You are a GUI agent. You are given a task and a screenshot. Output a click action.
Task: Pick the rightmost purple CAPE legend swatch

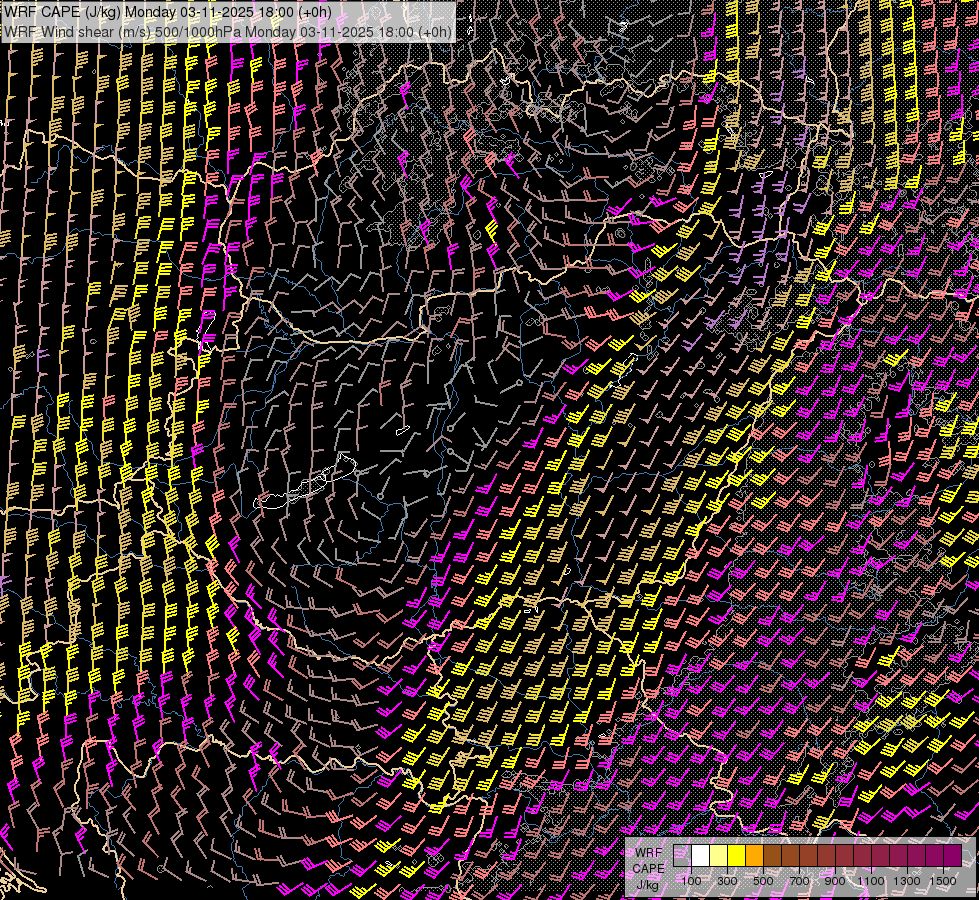(952, 856)
